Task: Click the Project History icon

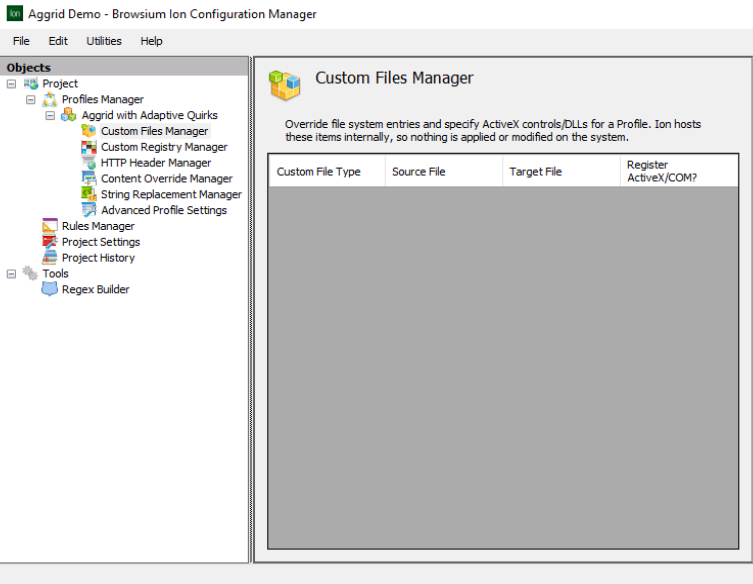Action: point(49,258)
